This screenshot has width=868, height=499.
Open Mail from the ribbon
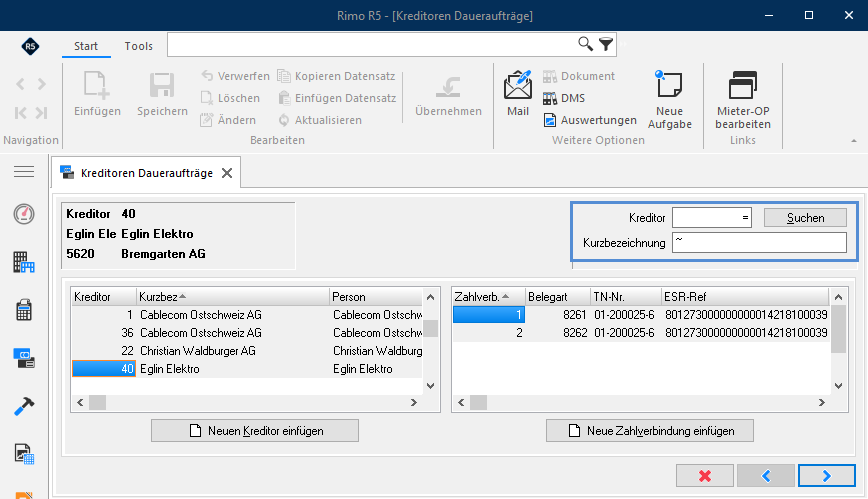518,94
